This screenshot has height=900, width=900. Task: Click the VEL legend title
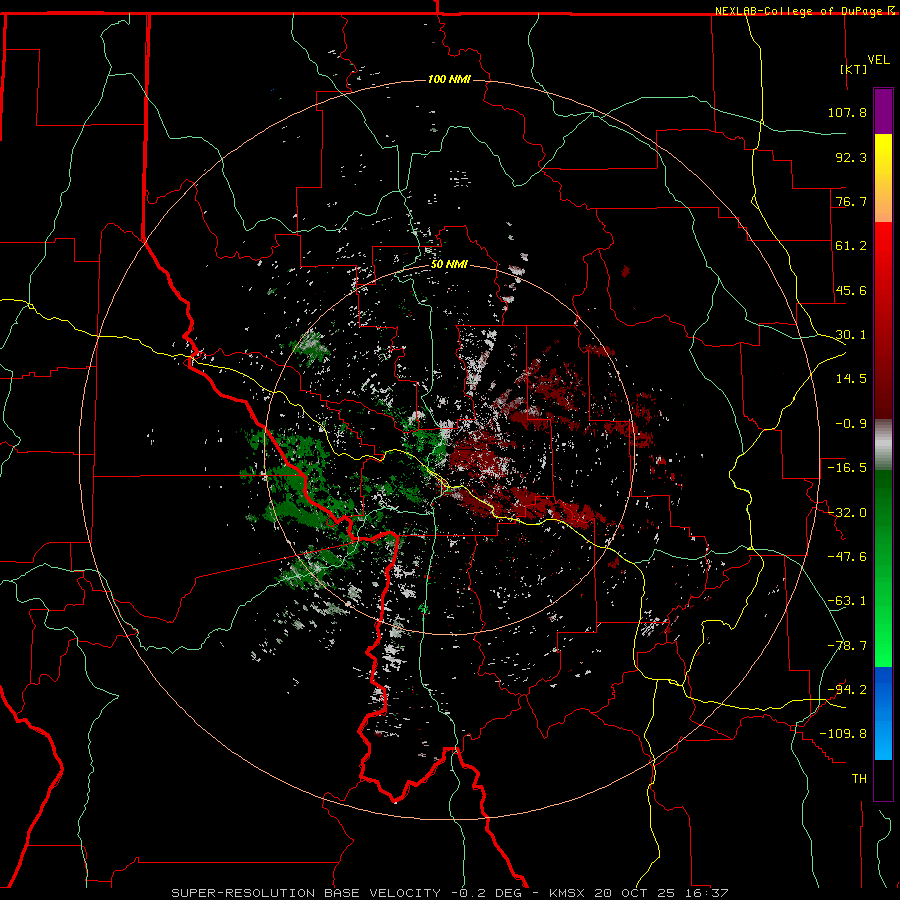pyautogui.click(x=878, y=60)
